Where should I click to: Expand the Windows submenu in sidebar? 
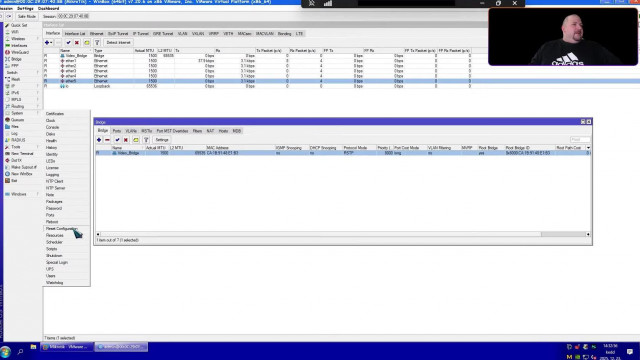pyautogui.click(x=38, y=194)
